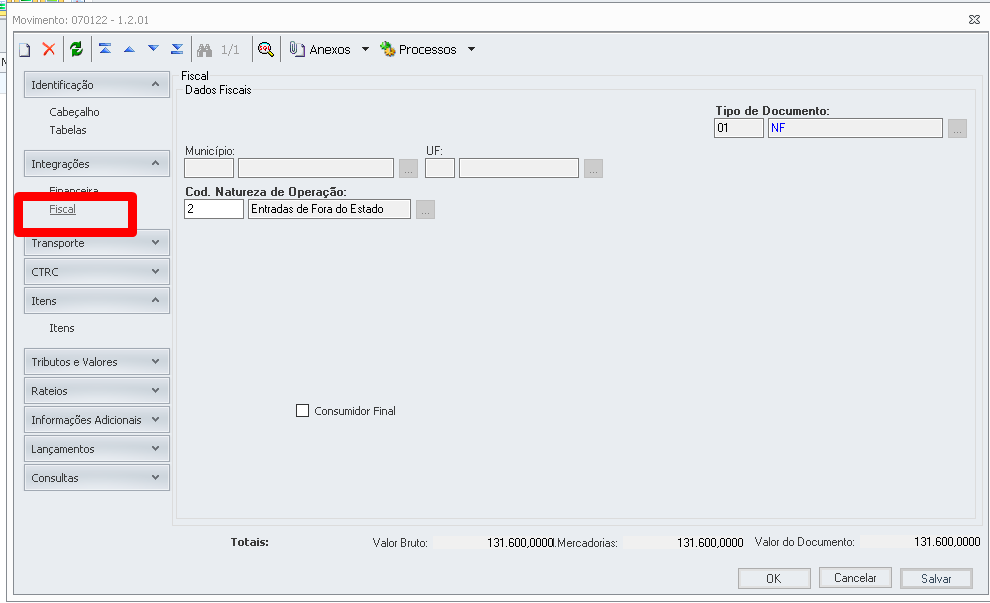The image size is (990, 603).
Task: Expand the Anexos dropdown arrow
Action: (365, 49)
